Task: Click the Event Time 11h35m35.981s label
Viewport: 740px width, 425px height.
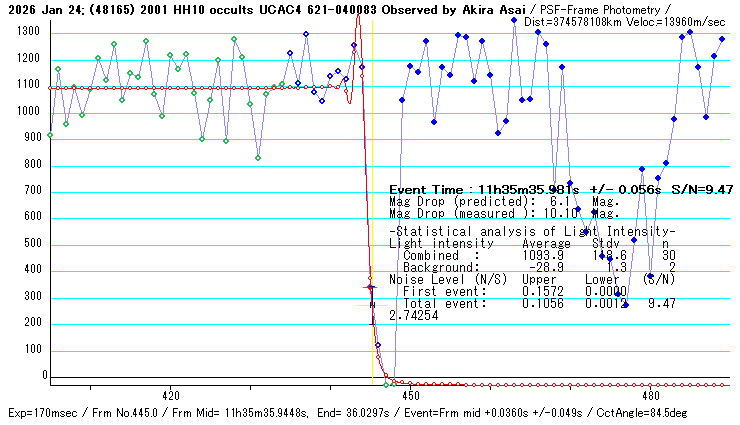Action: pos(482,188)
